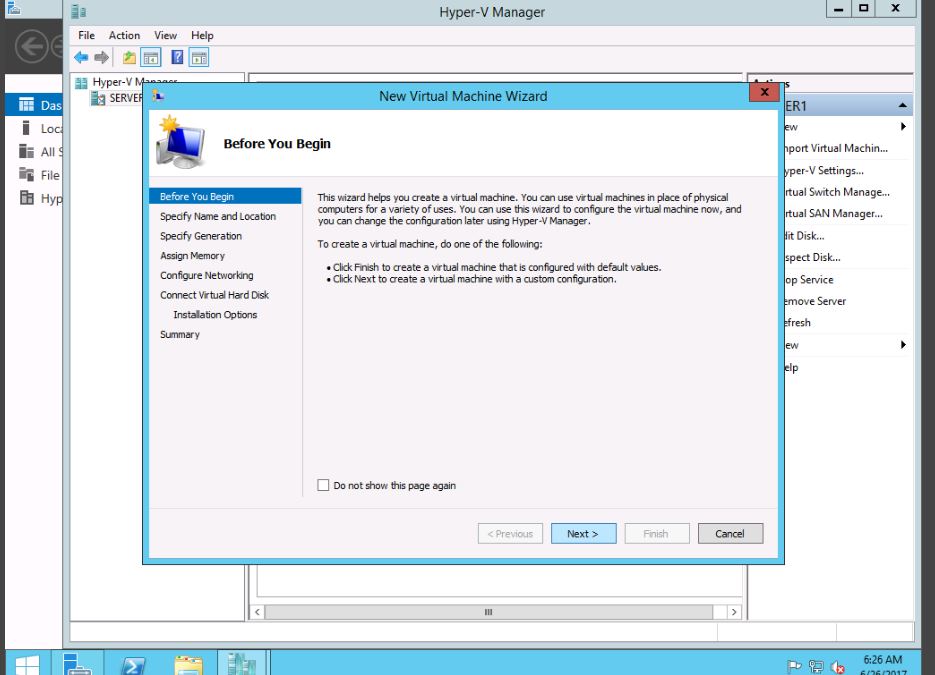
Task: Switch to Hyper-V Manager taskbar icon
Action: (x=242, y=664)
